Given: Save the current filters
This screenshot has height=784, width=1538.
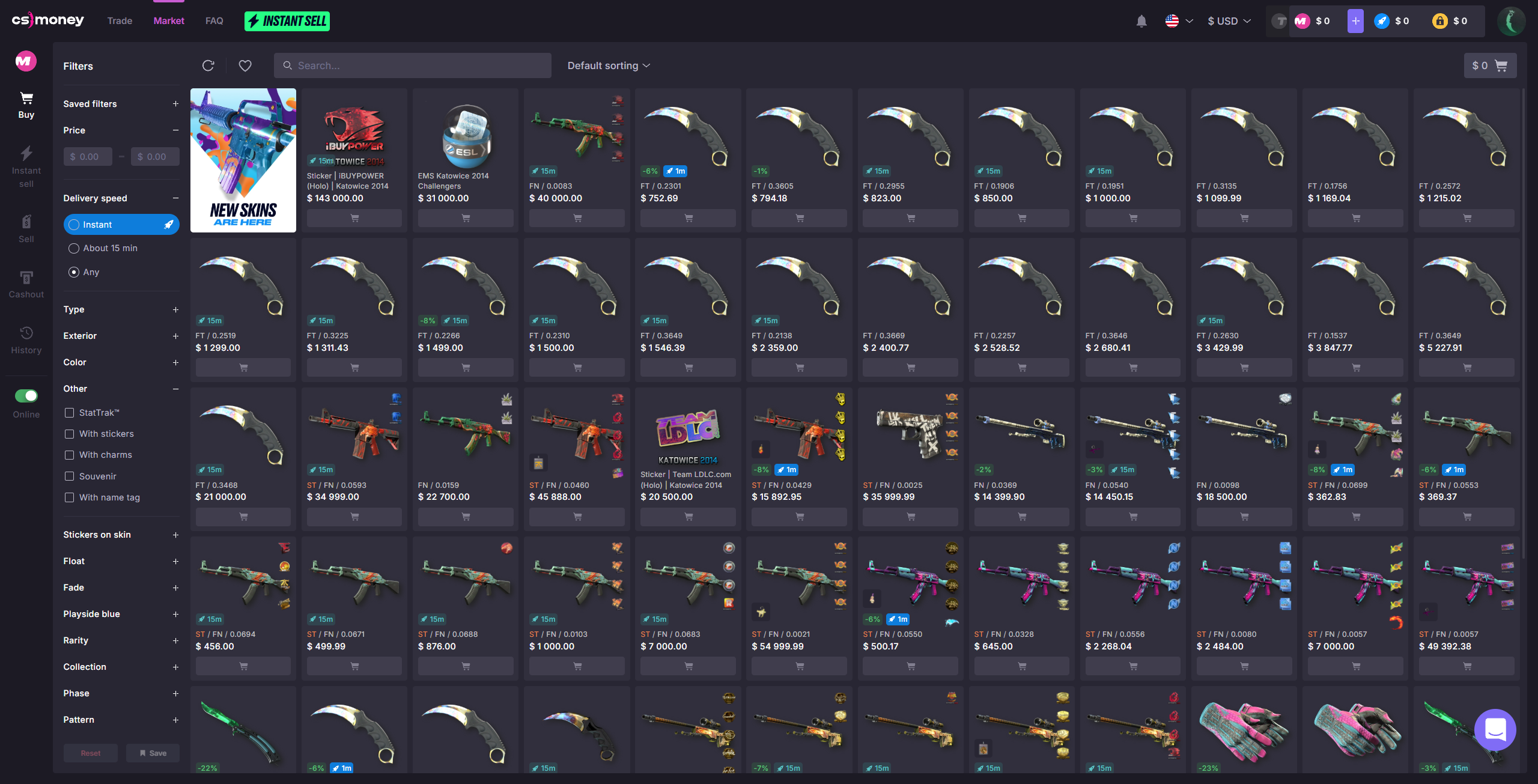Looking at the screenshot, I should pyautogui.click(x=153, y=753).
